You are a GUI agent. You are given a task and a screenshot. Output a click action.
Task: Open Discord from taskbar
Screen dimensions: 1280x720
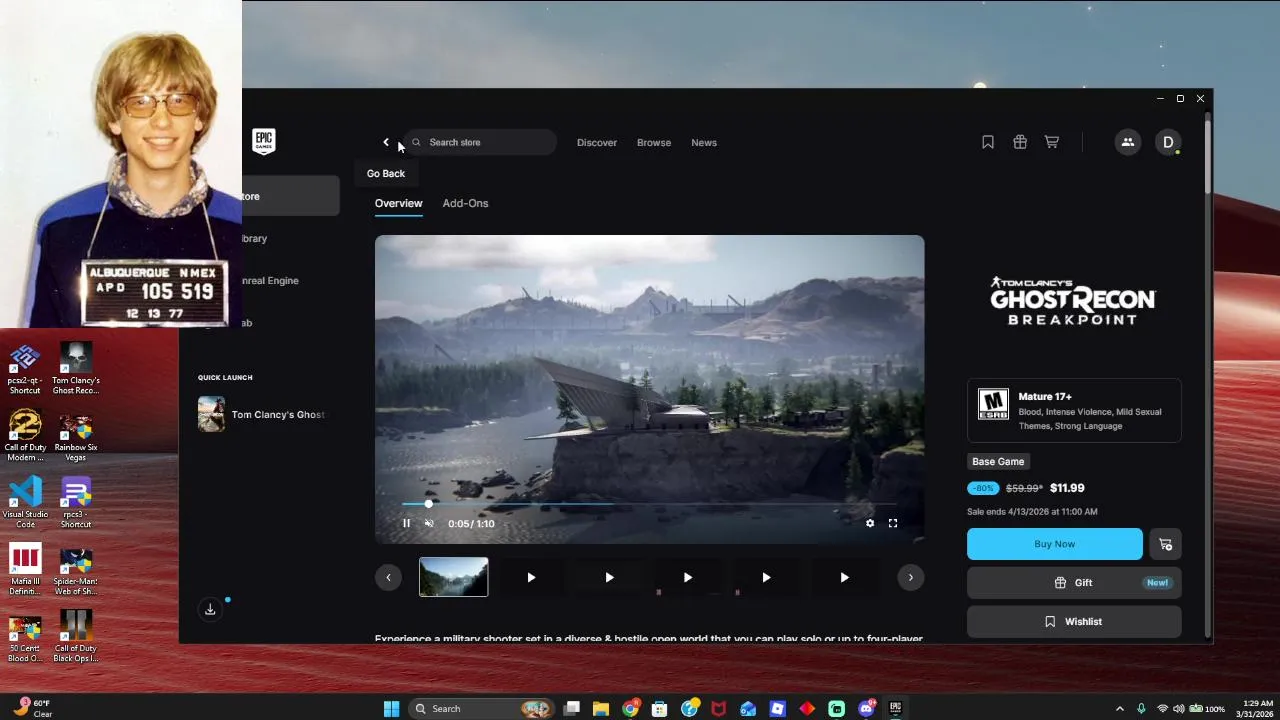866,709
